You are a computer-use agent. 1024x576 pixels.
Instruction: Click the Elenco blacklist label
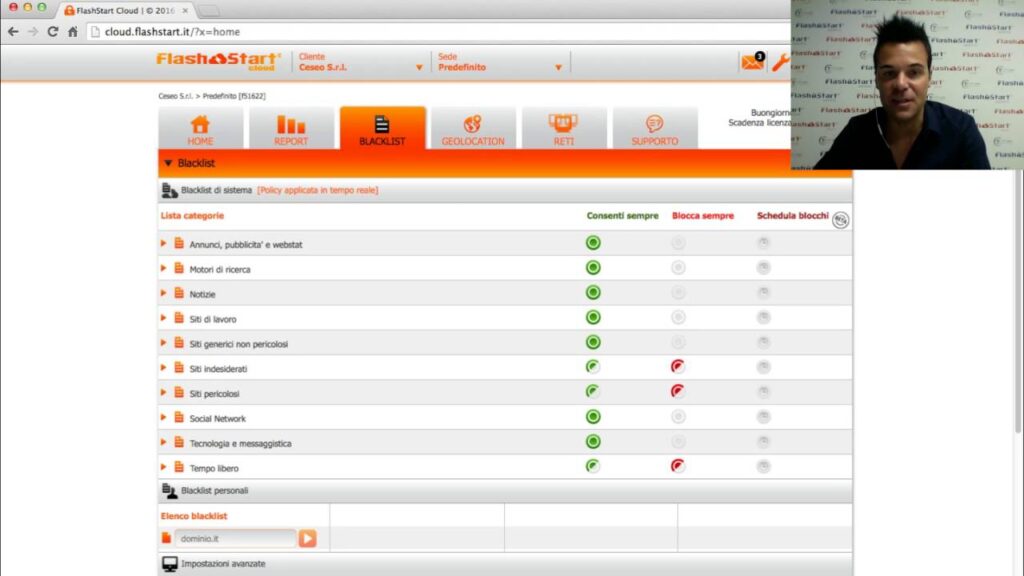pyautogui.click(x=194, y=516)
